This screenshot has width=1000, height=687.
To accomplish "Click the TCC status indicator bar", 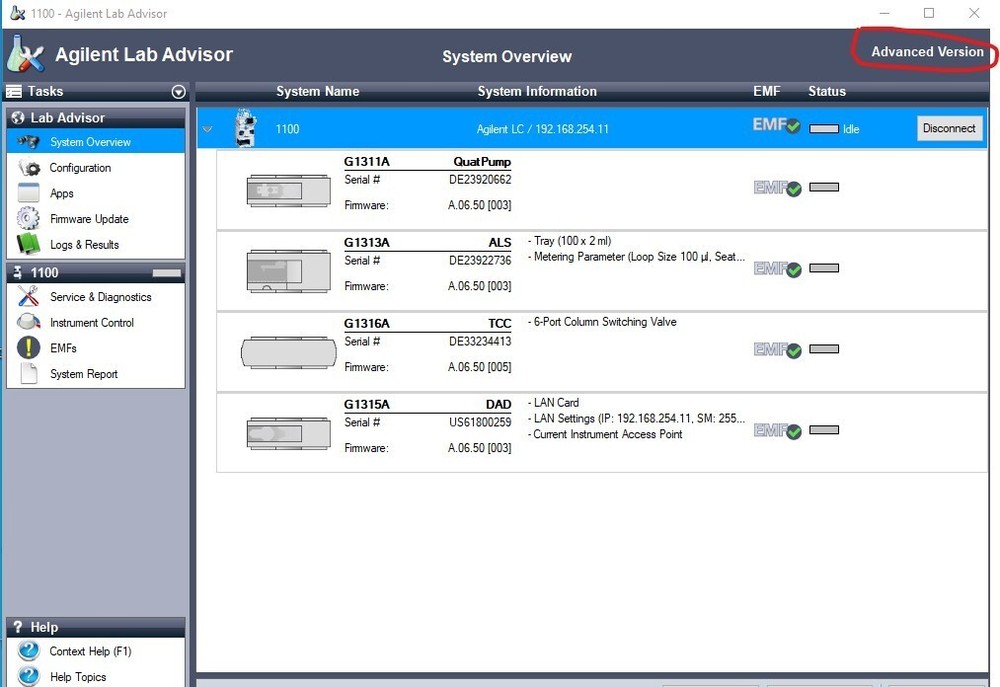I will coord(823,349).
